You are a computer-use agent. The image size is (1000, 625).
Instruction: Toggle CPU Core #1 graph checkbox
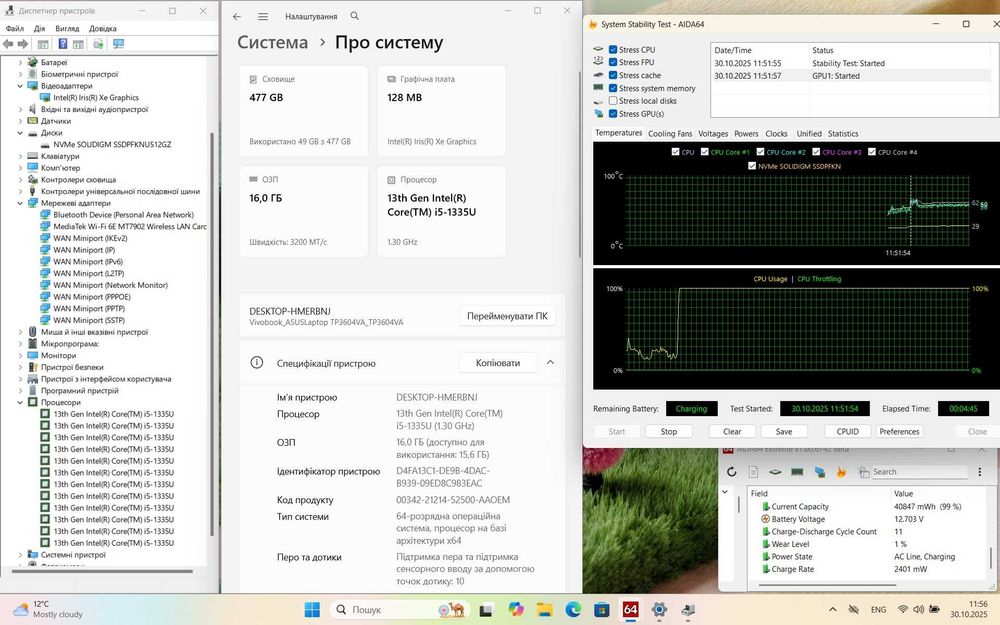pos(705,152)
